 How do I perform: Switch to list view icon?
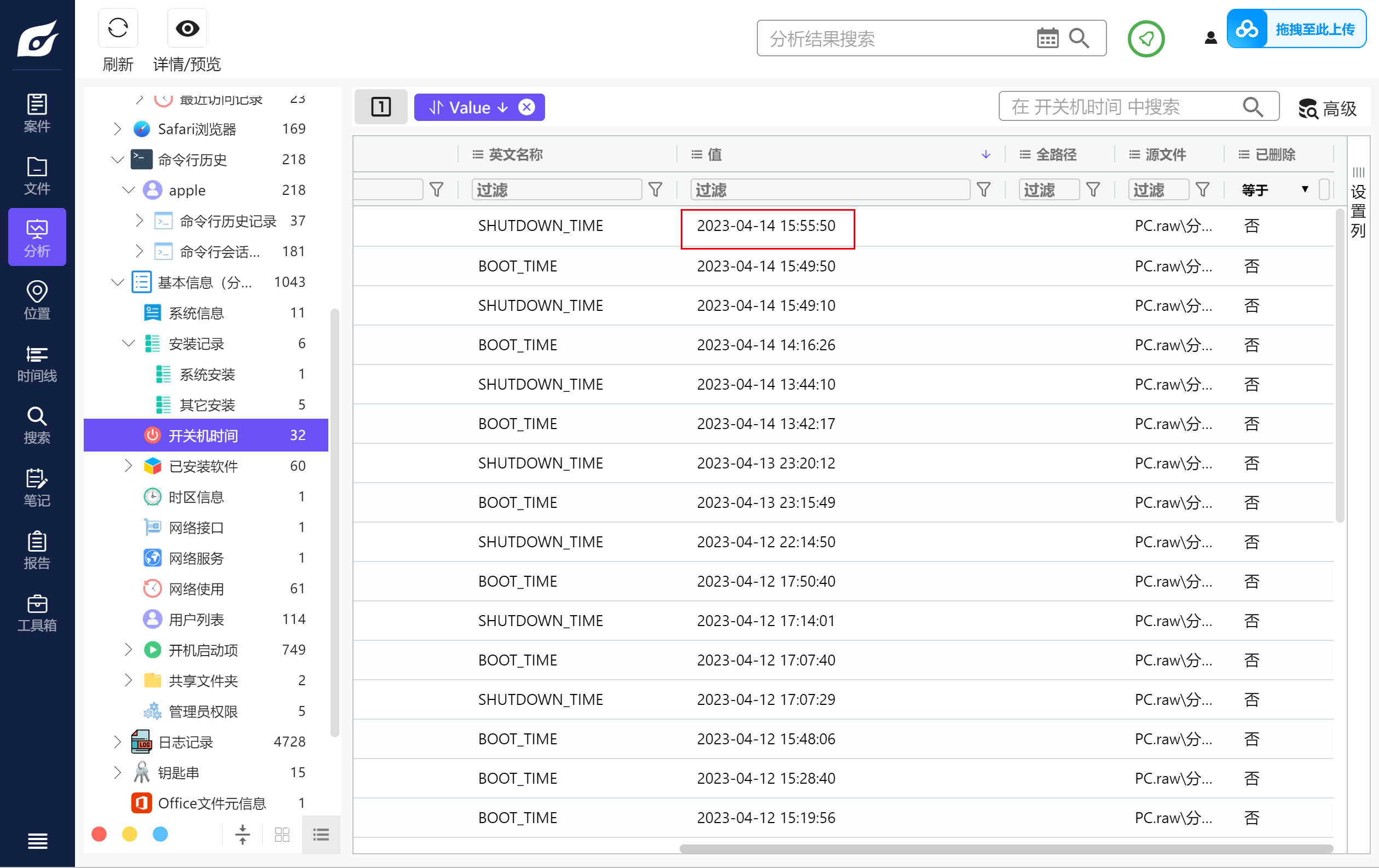[321, 834]
